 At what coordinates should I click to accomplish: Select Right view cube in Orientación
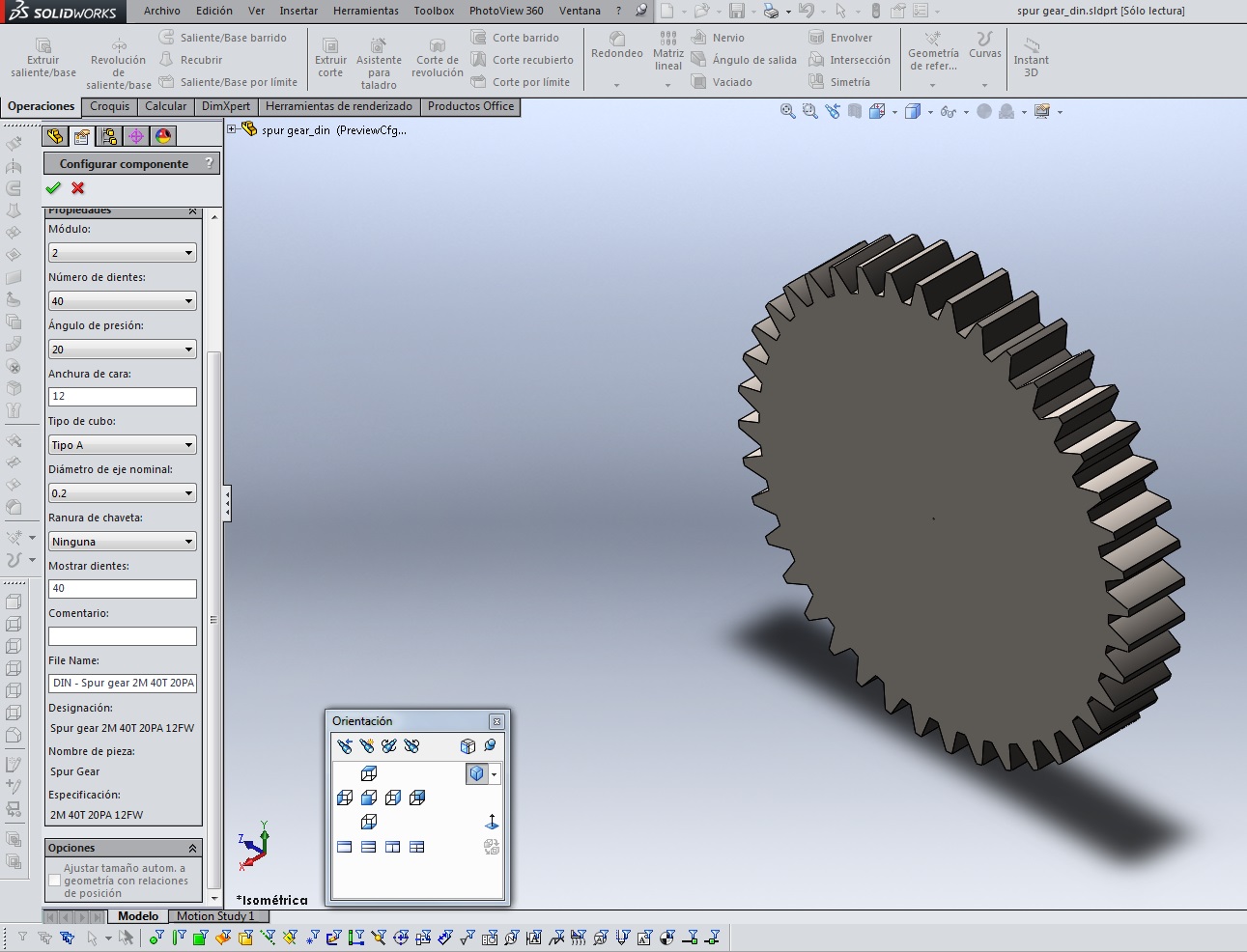click(393, 798)
